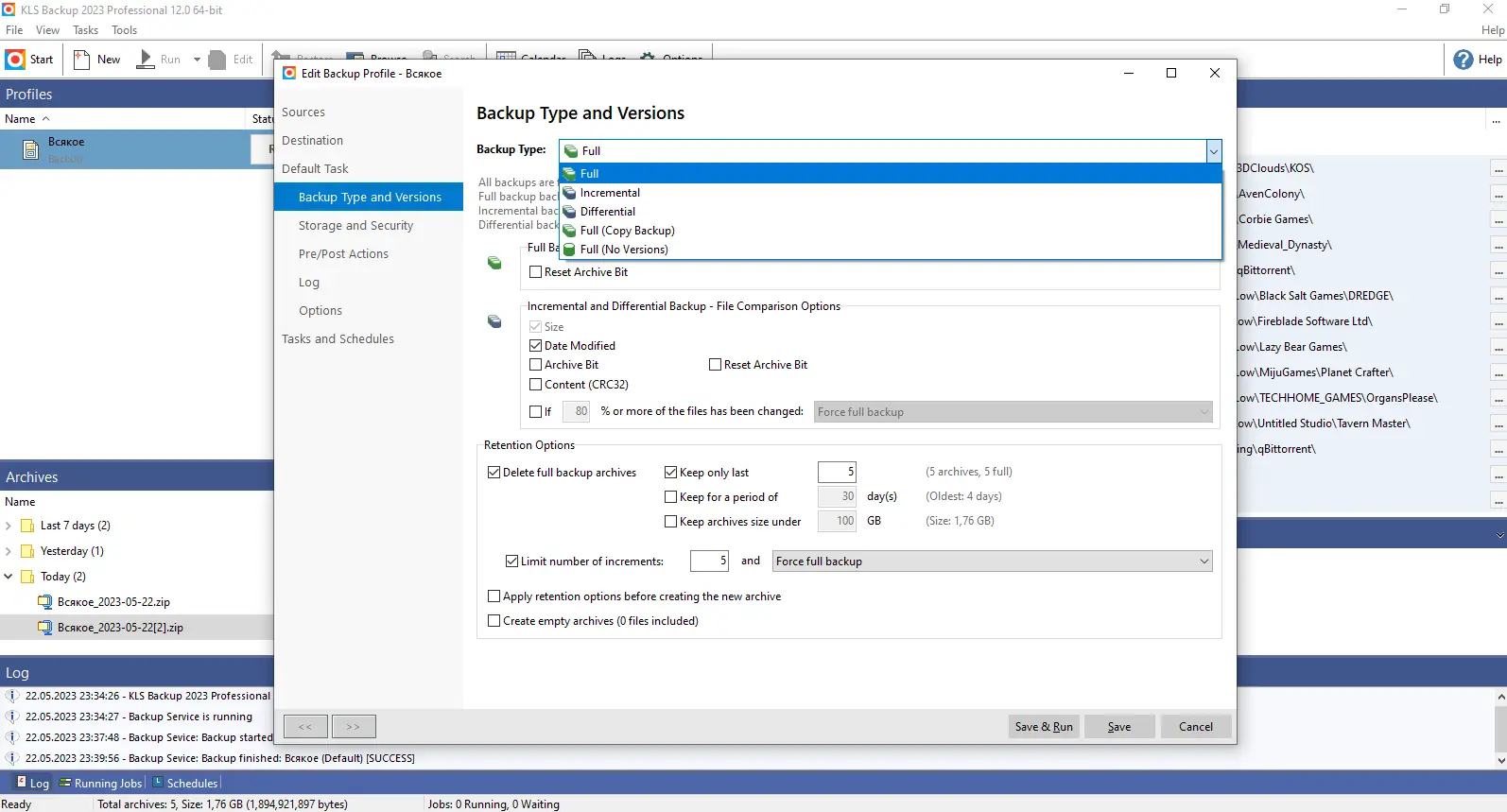This screenshot has width=1507, height=812.
Task: Click the Incremental and Differential section icon
Action: [x=494, y=321]
